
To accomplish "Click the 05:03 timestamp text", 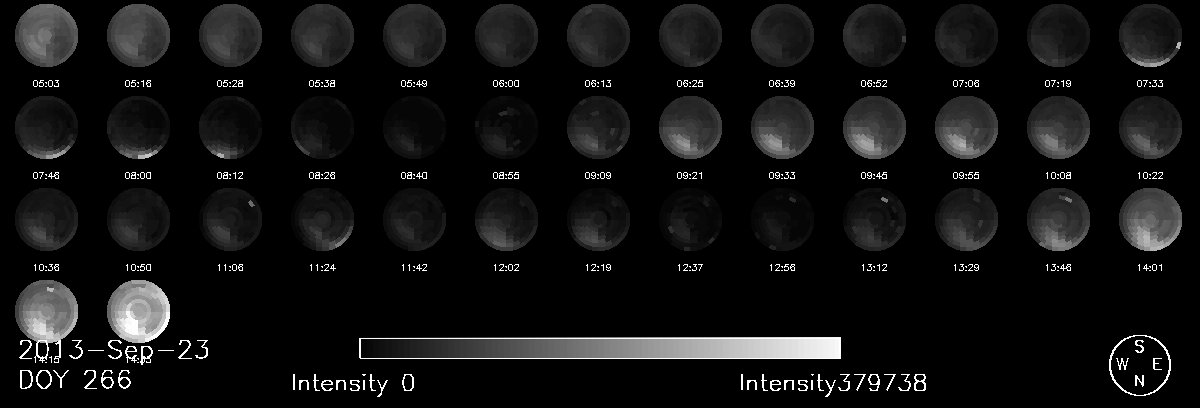I will pos(47,84).
